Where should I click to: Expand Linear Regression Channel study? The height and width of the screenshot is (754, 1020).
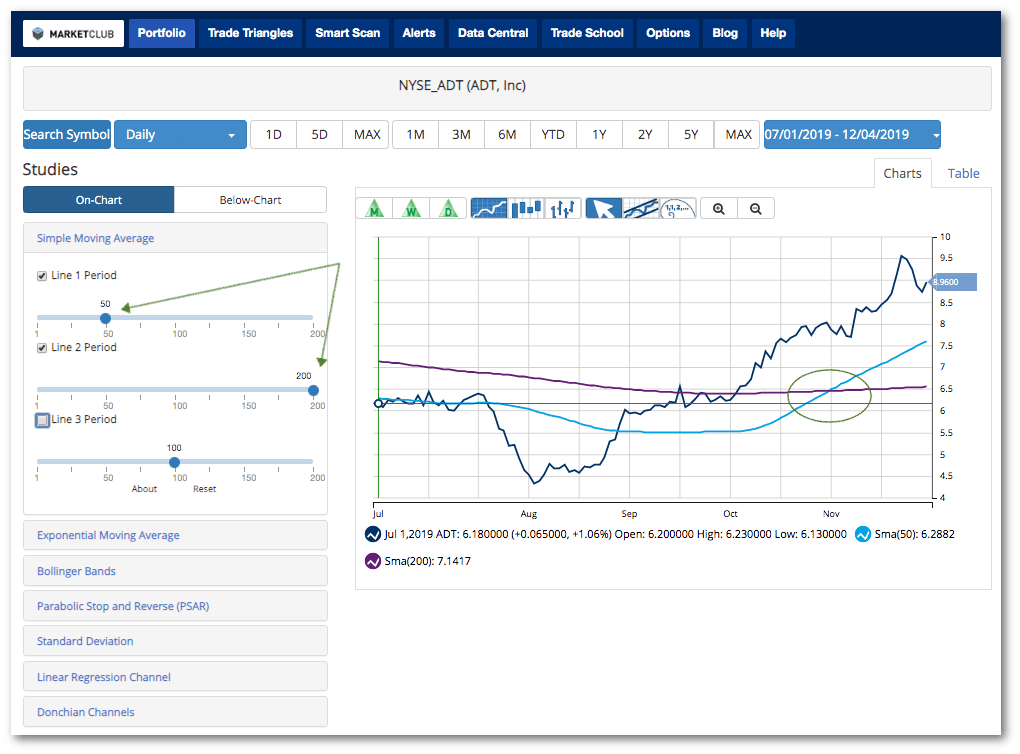(175, 677)
